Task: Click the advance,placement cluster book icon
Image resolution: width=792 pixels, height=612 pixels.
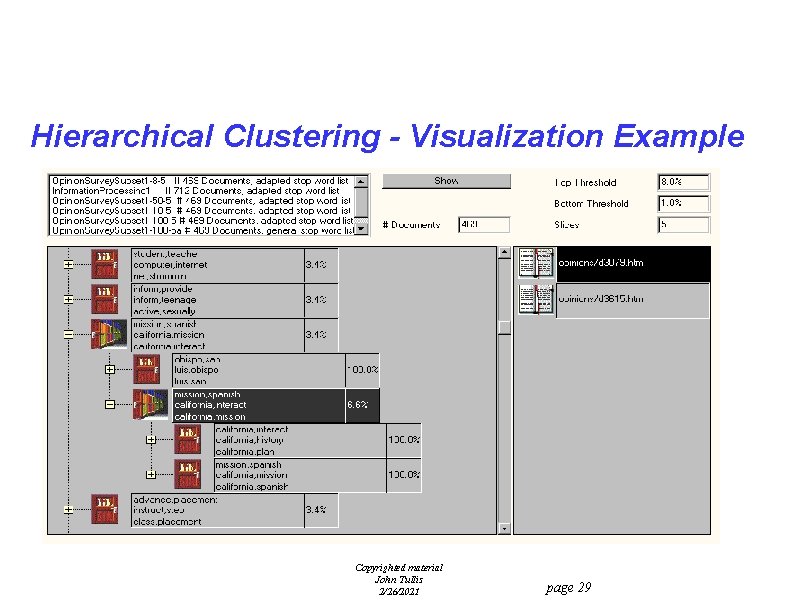Action: 105,509
